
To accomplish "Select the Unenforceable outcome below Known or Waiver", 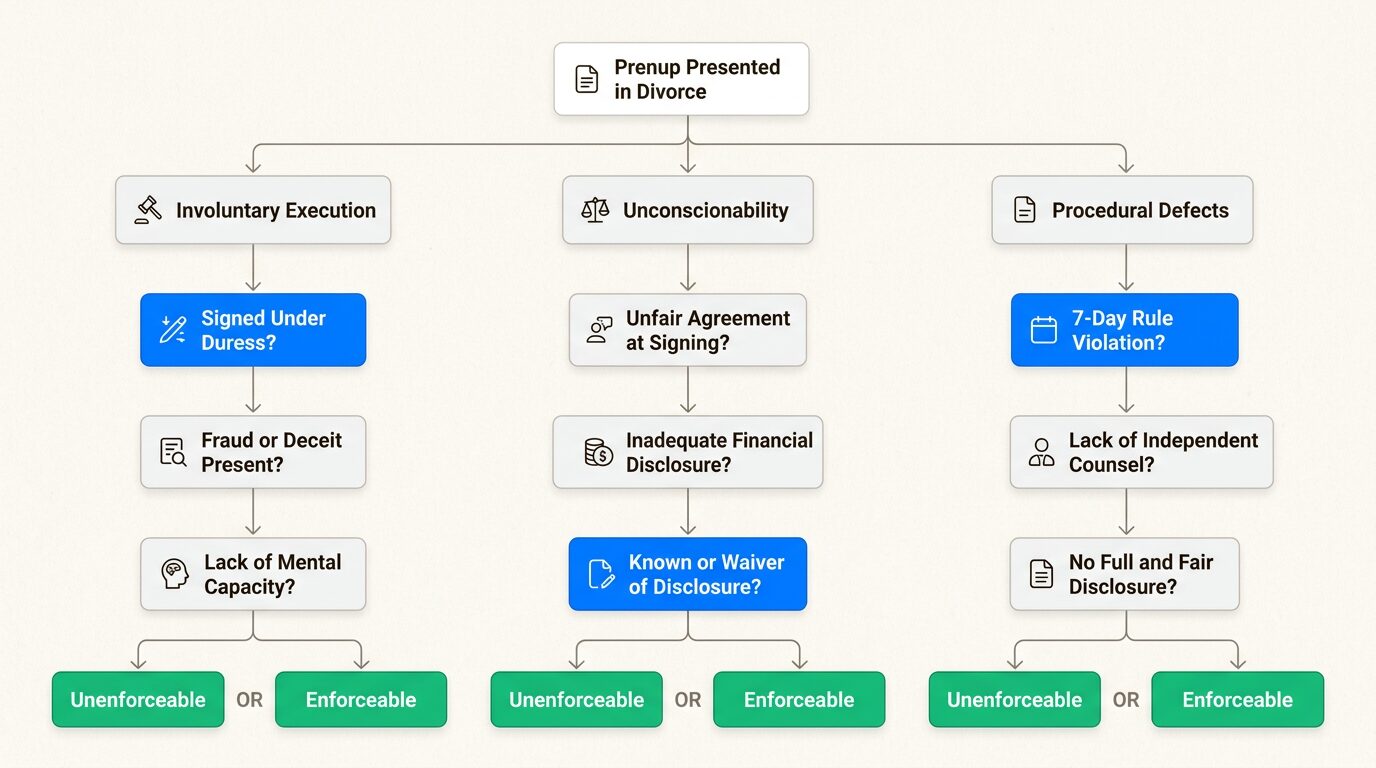I will point(576,700).
